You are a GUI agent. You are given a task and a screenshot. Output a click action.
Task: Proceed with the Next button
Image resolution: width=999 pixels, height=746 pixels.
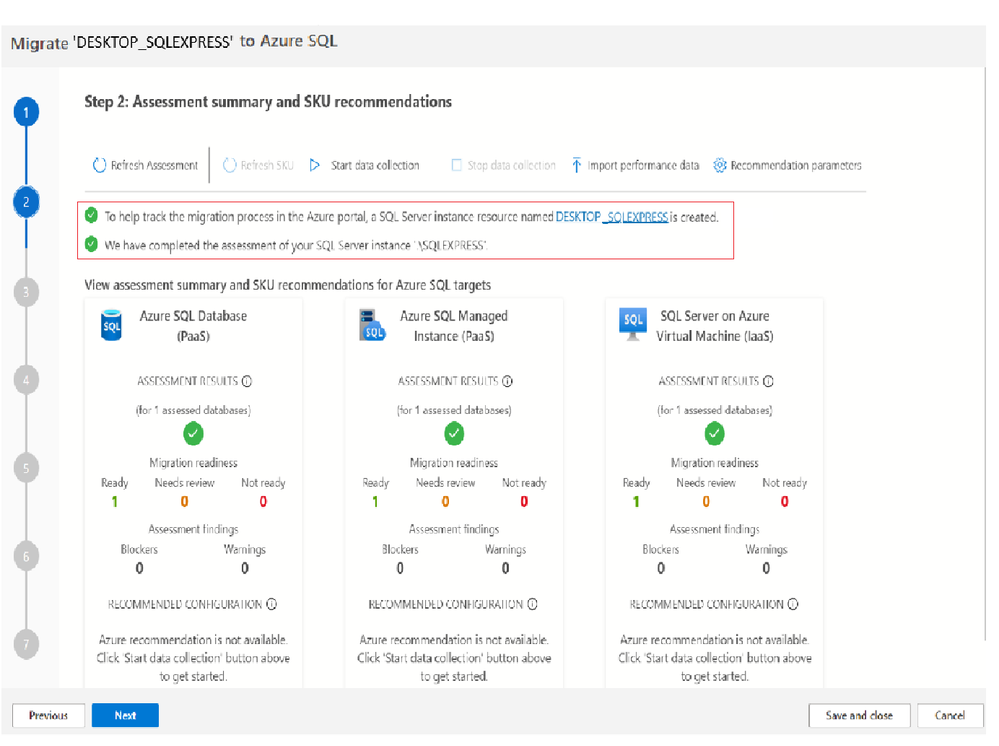[x=126, y=716]
